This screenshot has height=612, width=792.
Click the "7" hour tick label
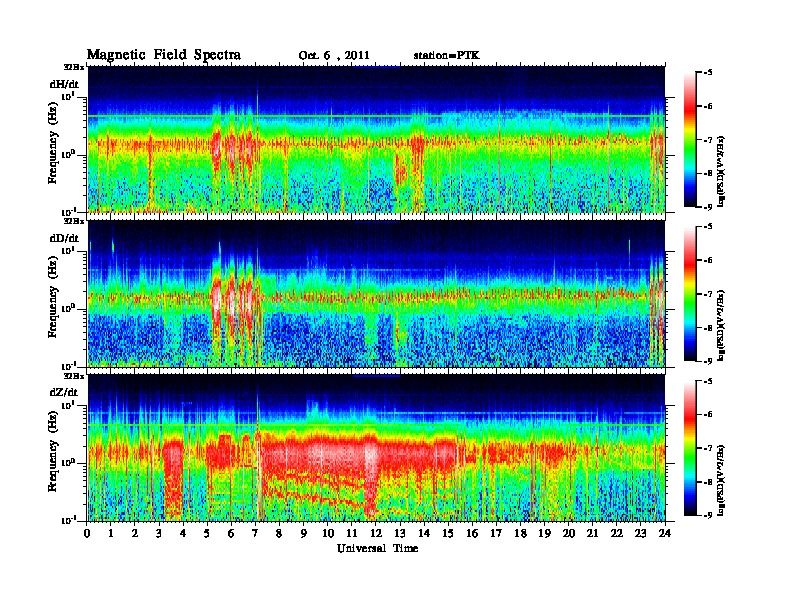[x=256, y=534]
